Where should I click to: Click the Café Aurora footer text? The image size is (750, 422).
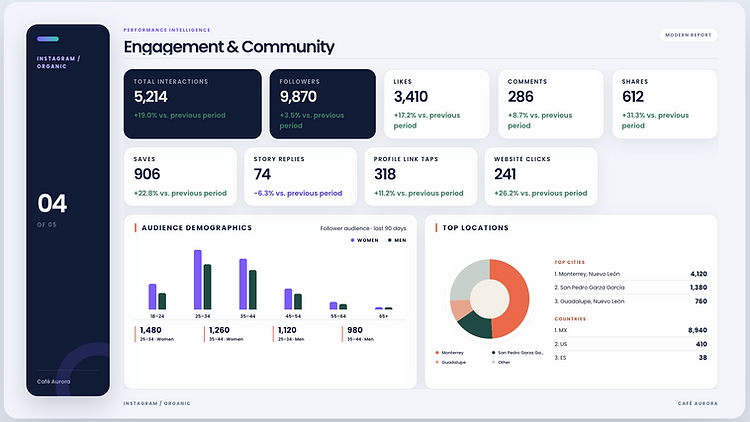pos(698,403)
